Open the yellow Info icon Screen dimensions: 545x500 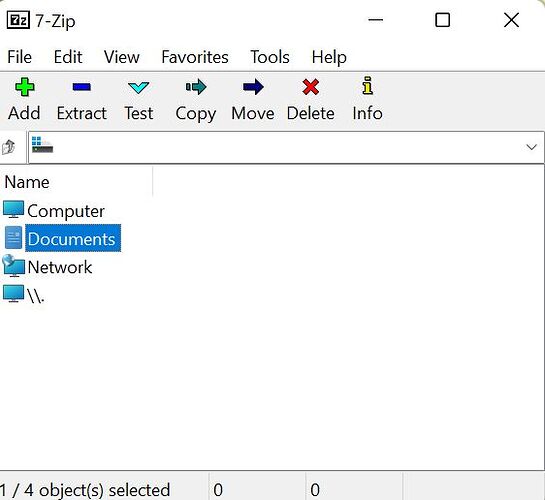[x=367, y=86]
